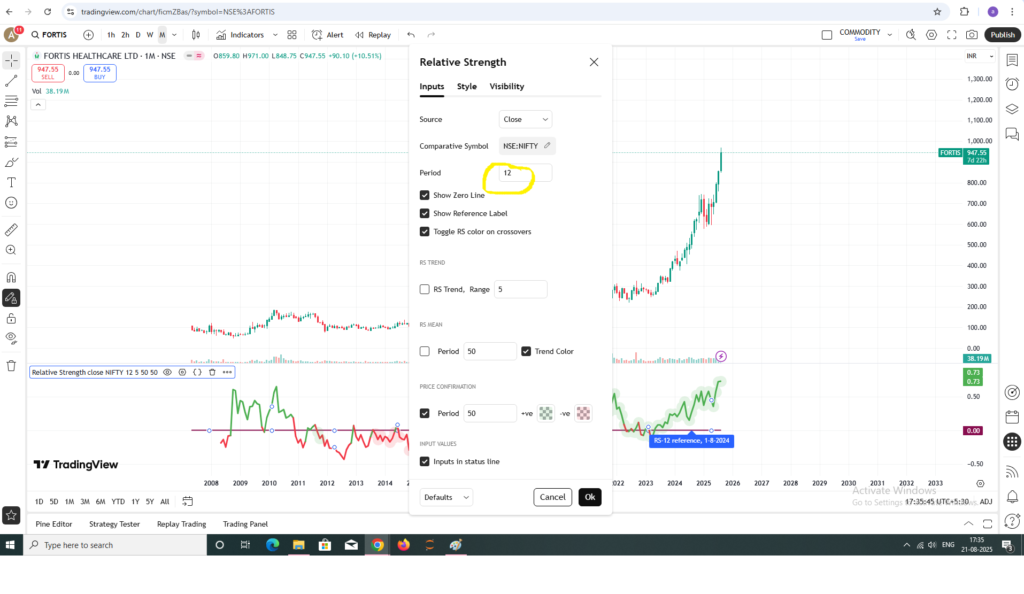The height and width of the screenshot is (594, 1024).
Task: Switch to the Style tab
Action: point(466,86)
